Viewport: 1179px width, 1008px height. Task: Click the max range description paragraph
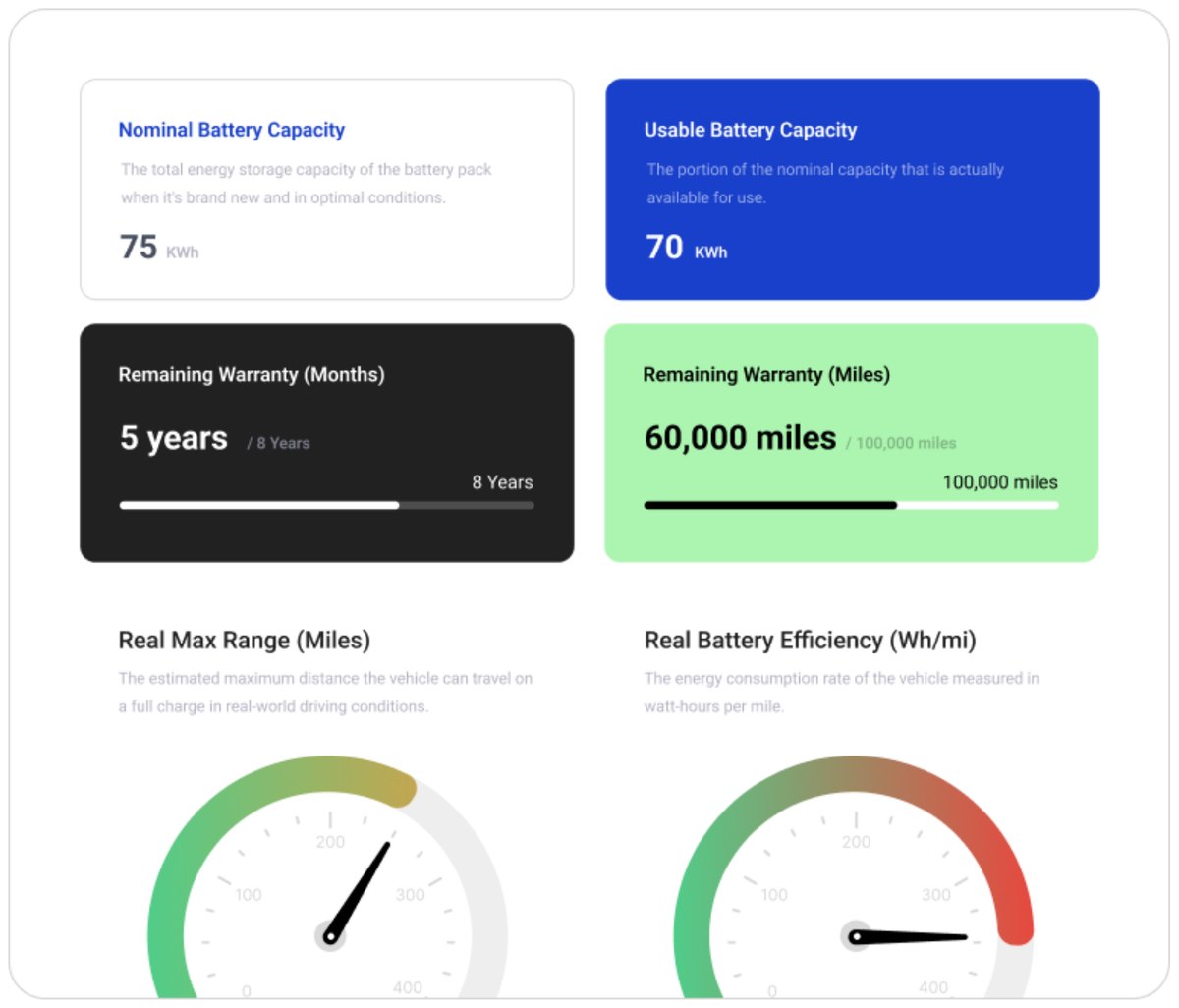[325, 693]
